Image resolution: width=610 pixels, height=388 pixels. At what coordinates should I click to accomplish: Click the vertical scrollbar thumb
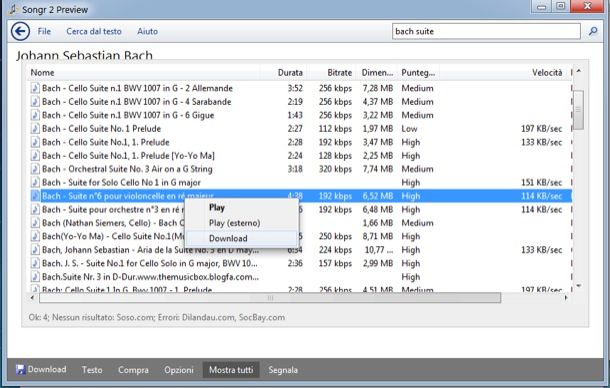click(x=578, y=110)
